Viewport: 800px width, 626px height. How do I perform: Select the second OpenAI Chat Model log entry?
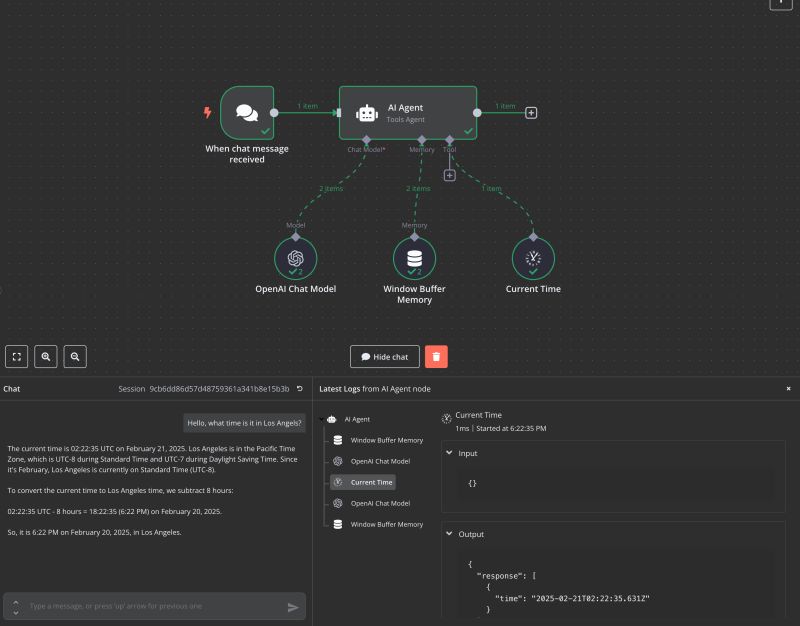coord(381,503)
